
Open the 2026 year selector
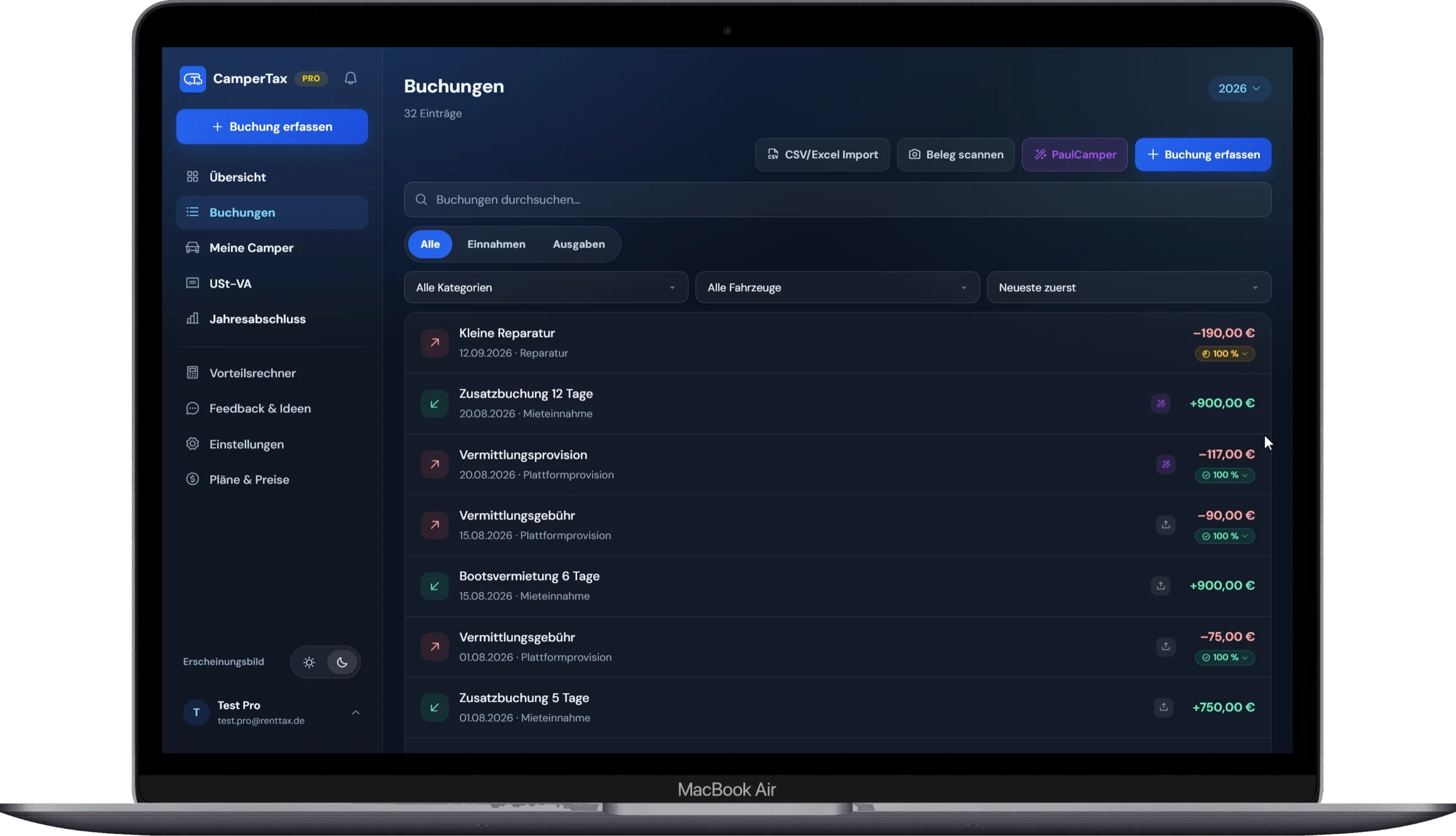1239,88
